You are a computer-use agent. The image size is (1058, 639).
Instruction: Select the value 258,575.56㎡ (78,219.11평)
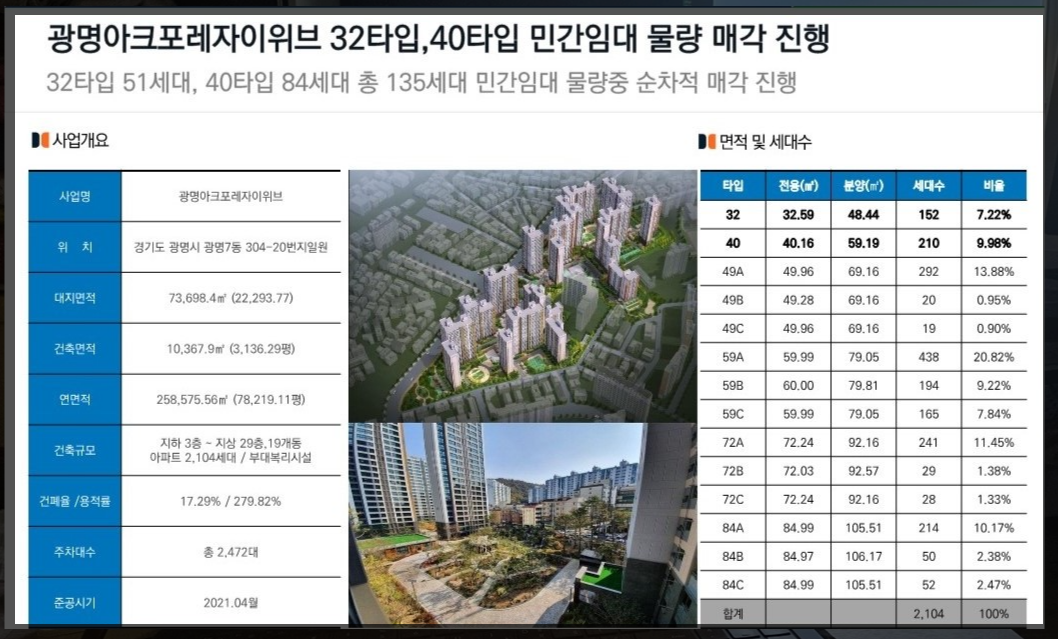(x=231, y=399)
